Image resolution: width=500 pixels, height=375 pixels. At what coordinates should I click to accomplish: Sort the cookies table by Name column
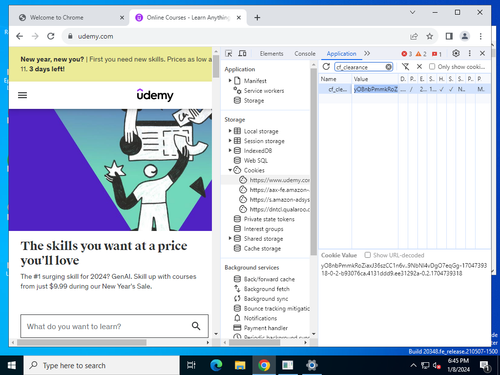pos(335,79)
